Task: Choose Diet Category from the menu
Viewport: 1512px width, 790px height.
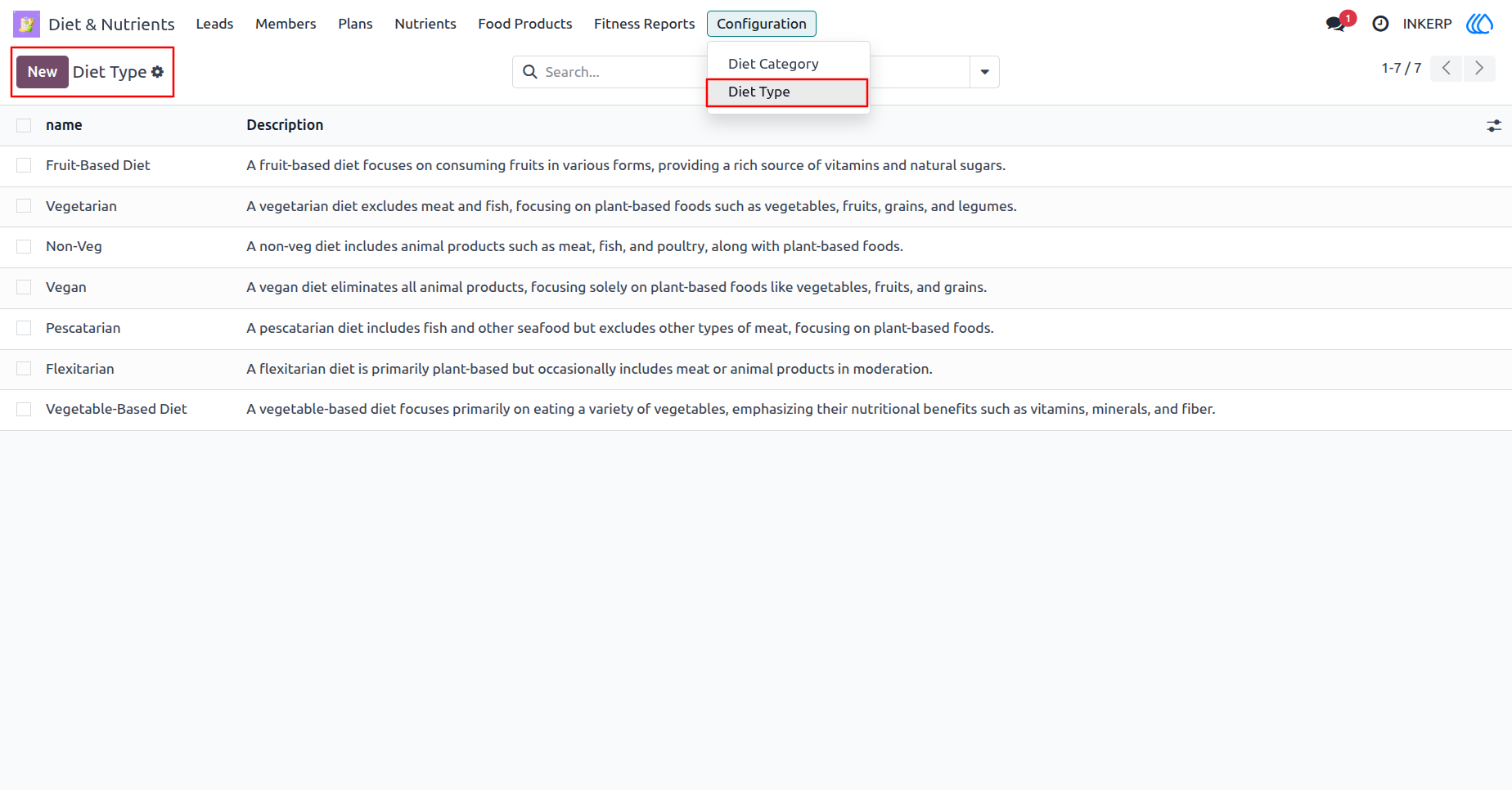Action: 773,64
